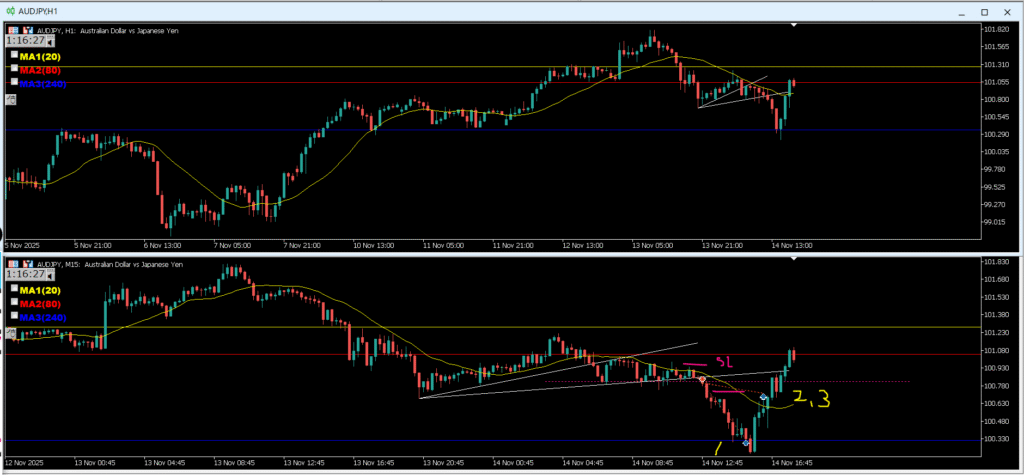The height and width of the screenshot is (475, 1024).
Task: Click the first red grid icon in H1 chart header
Action: point(11,30)
